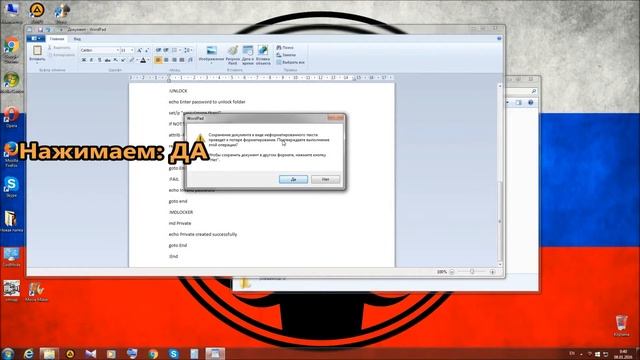Click the Decrease indent icon

click(158, 50)
